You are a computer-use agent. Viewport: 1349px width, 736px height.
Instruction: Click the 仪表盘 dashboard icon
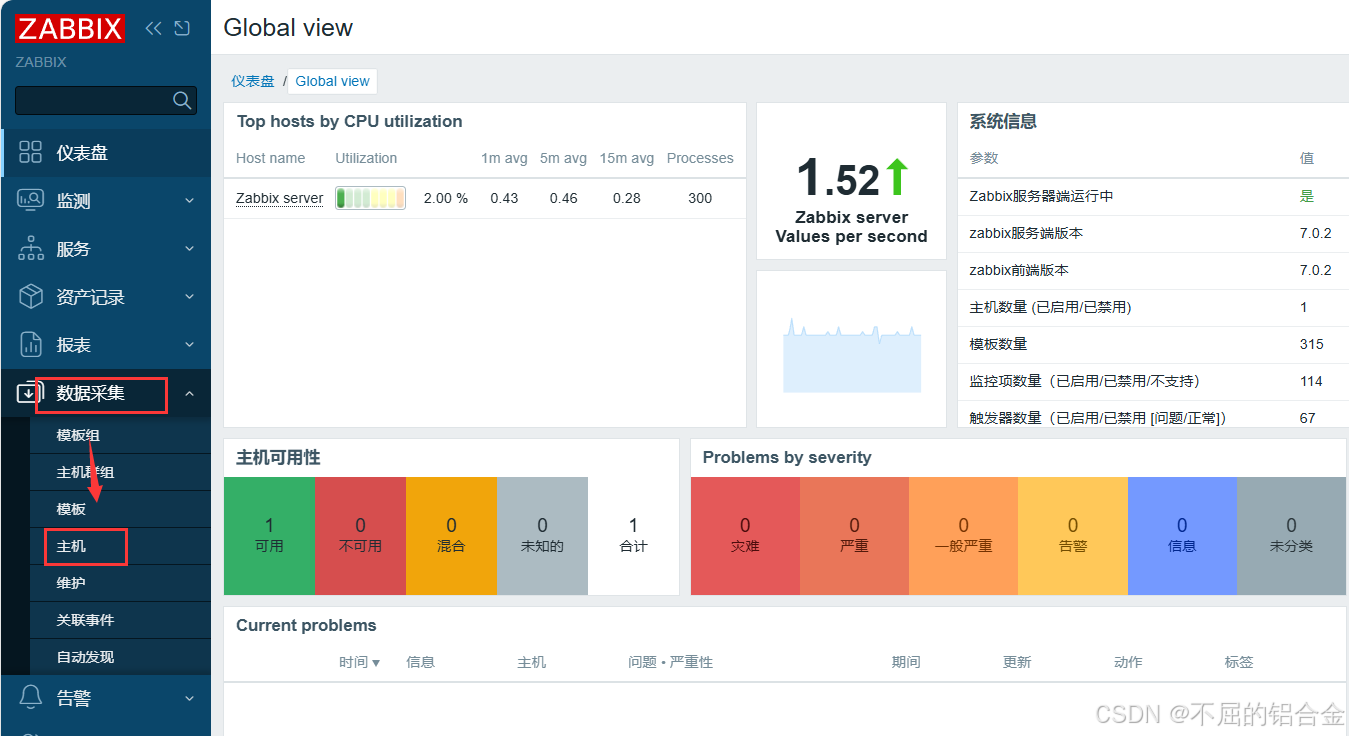[x=31, y=152]
